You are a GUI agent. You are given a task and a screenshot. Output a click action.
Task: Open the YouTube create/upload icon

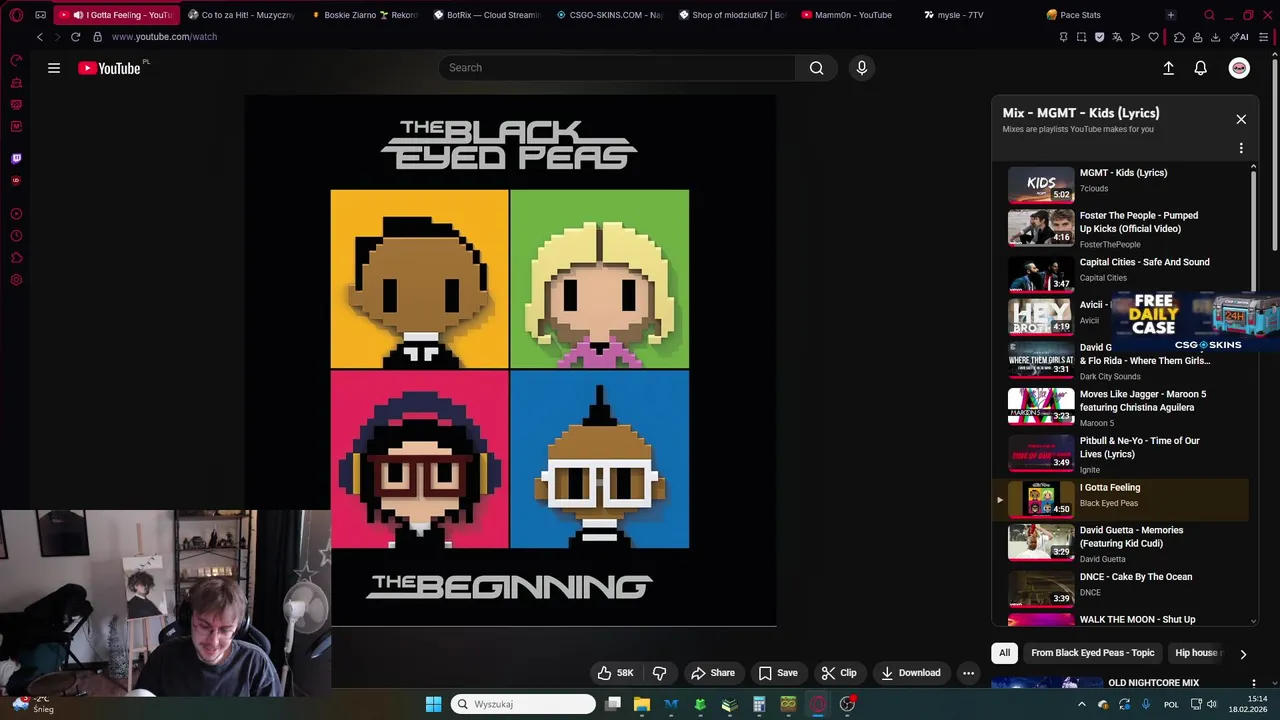[x=1168, y=68]
